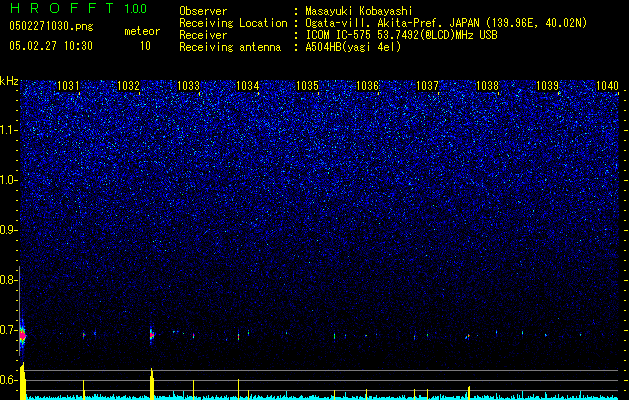Click the 1031 time axis marker
The width and height of the screenshot is (629, 400).
[68, 85]
